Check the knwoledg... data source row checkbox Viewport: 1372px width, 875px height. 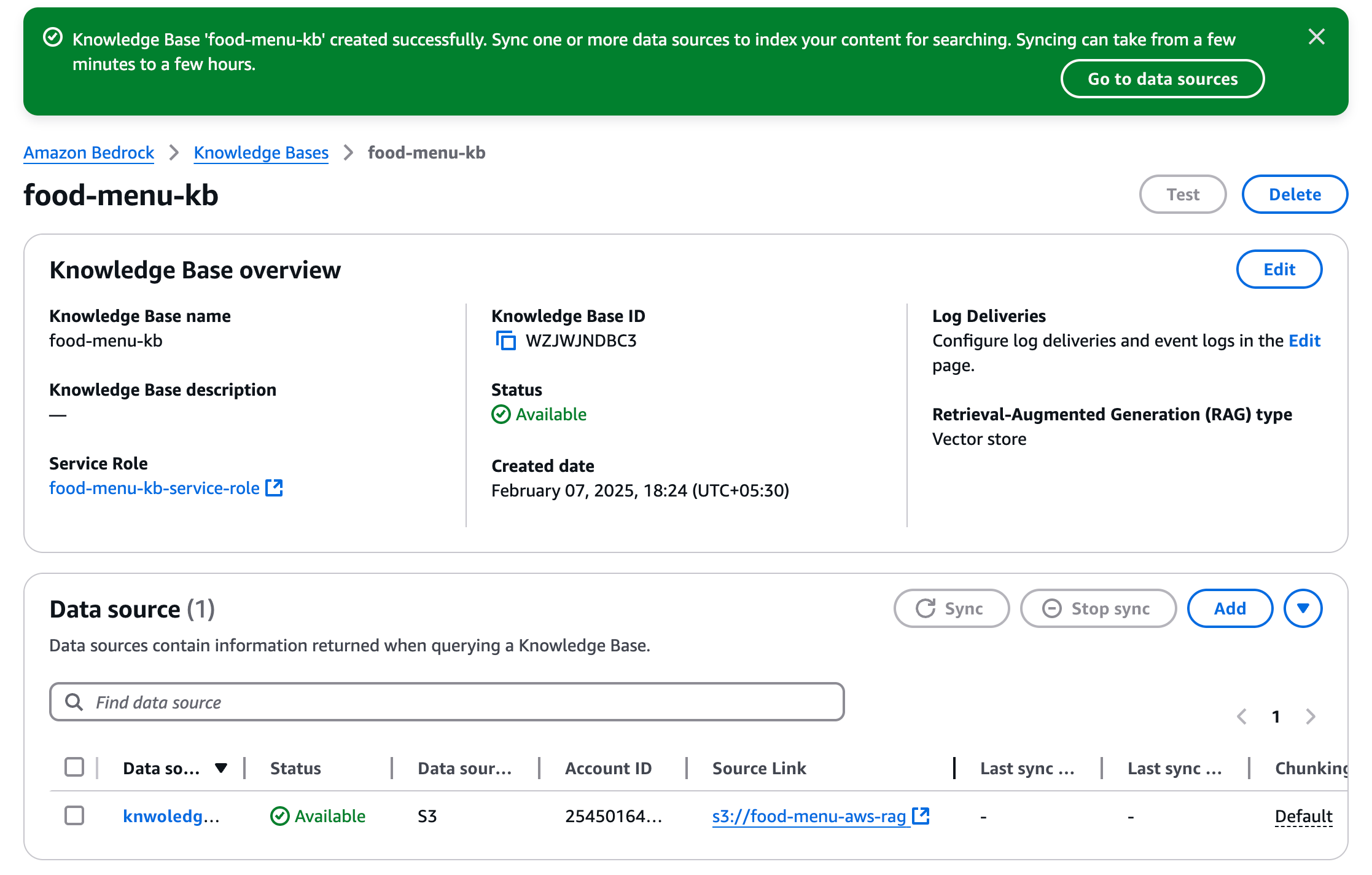tap(74, 816)
